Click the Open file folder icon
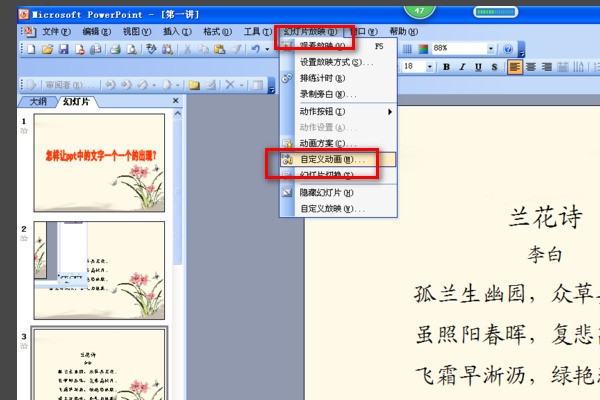 point(47,48)
